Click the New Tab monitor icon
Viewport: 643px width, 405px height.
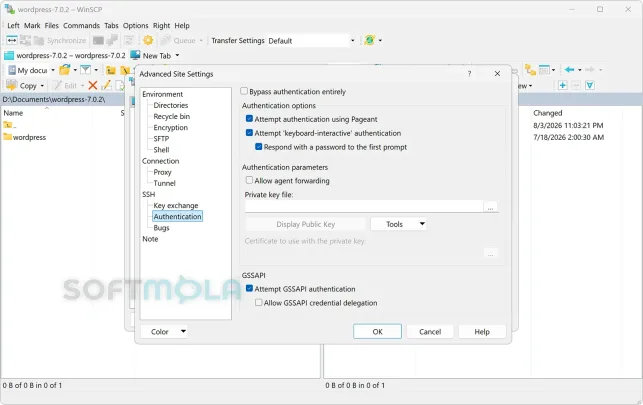click(135, 55)
